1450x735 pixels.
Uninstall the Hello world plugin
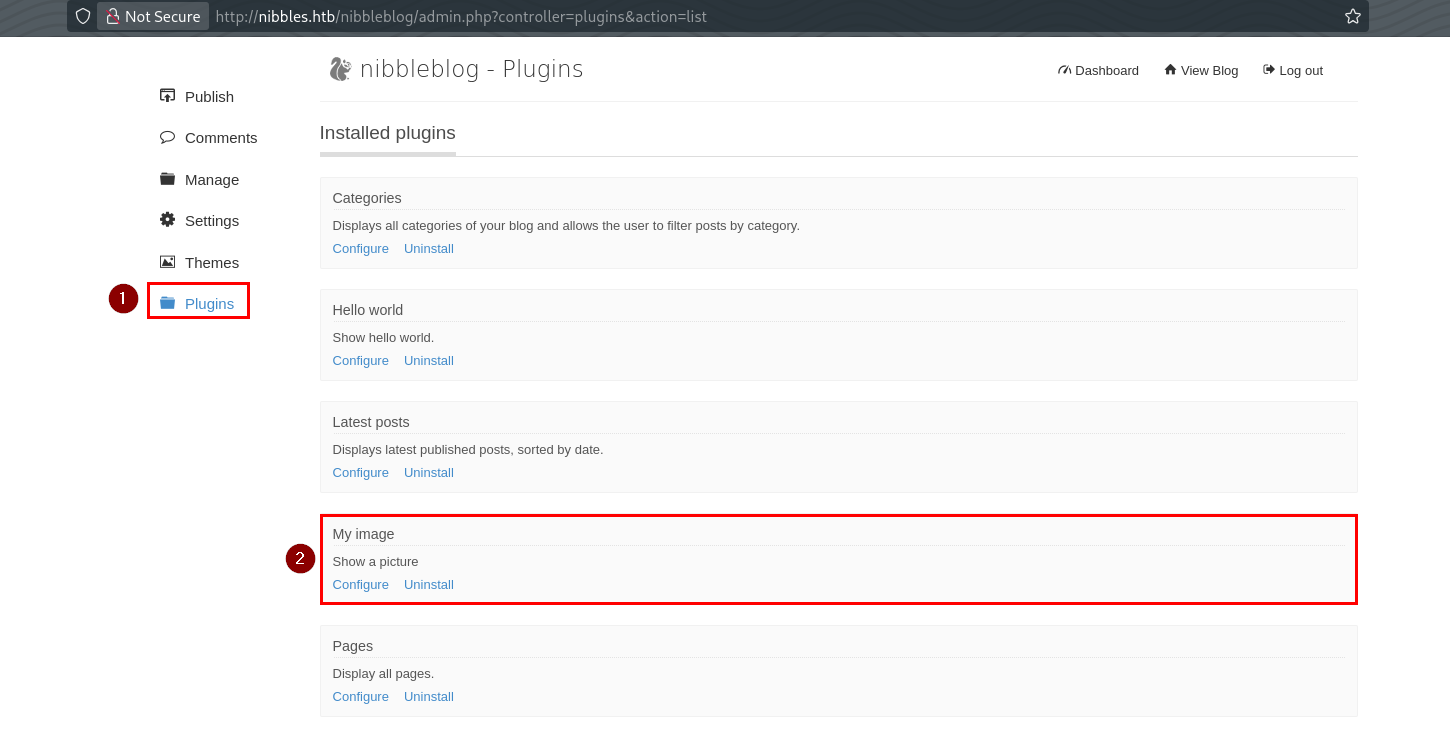coord(428,360)
